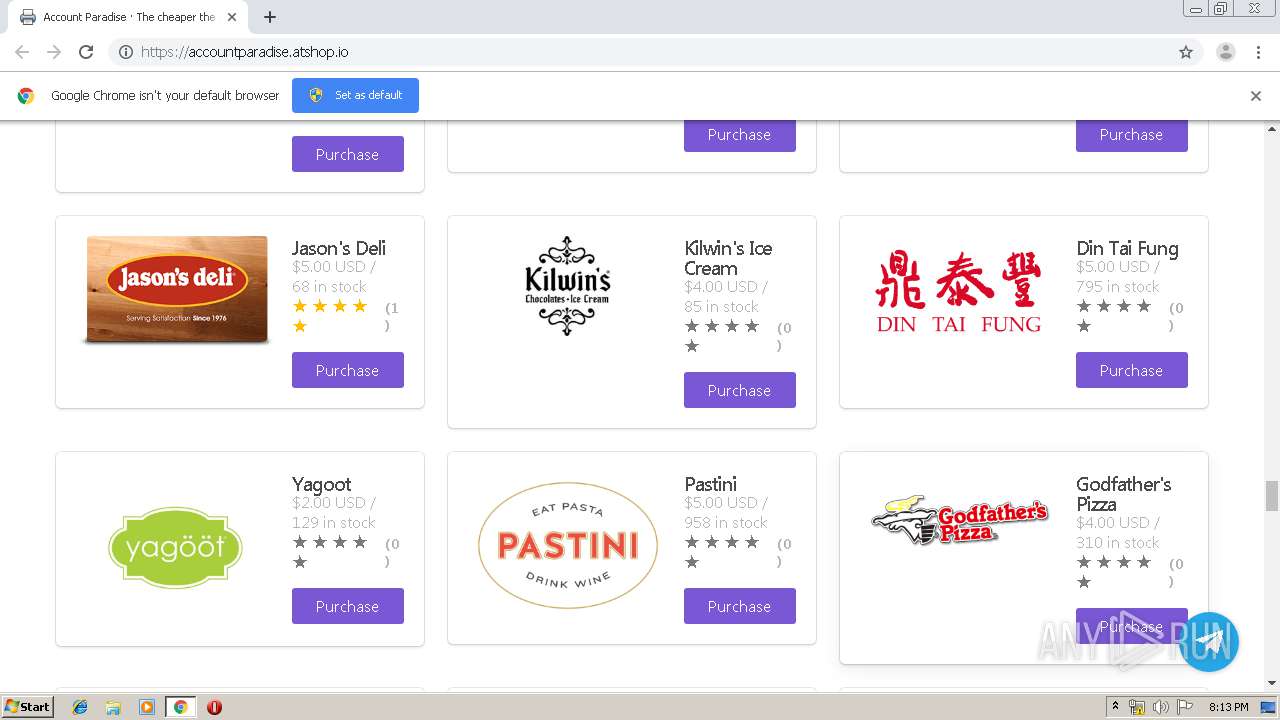Screen dimensions: 1280x720
Task: Click the first star of Godfather's Pizza rating
Action: [1084, 562]
